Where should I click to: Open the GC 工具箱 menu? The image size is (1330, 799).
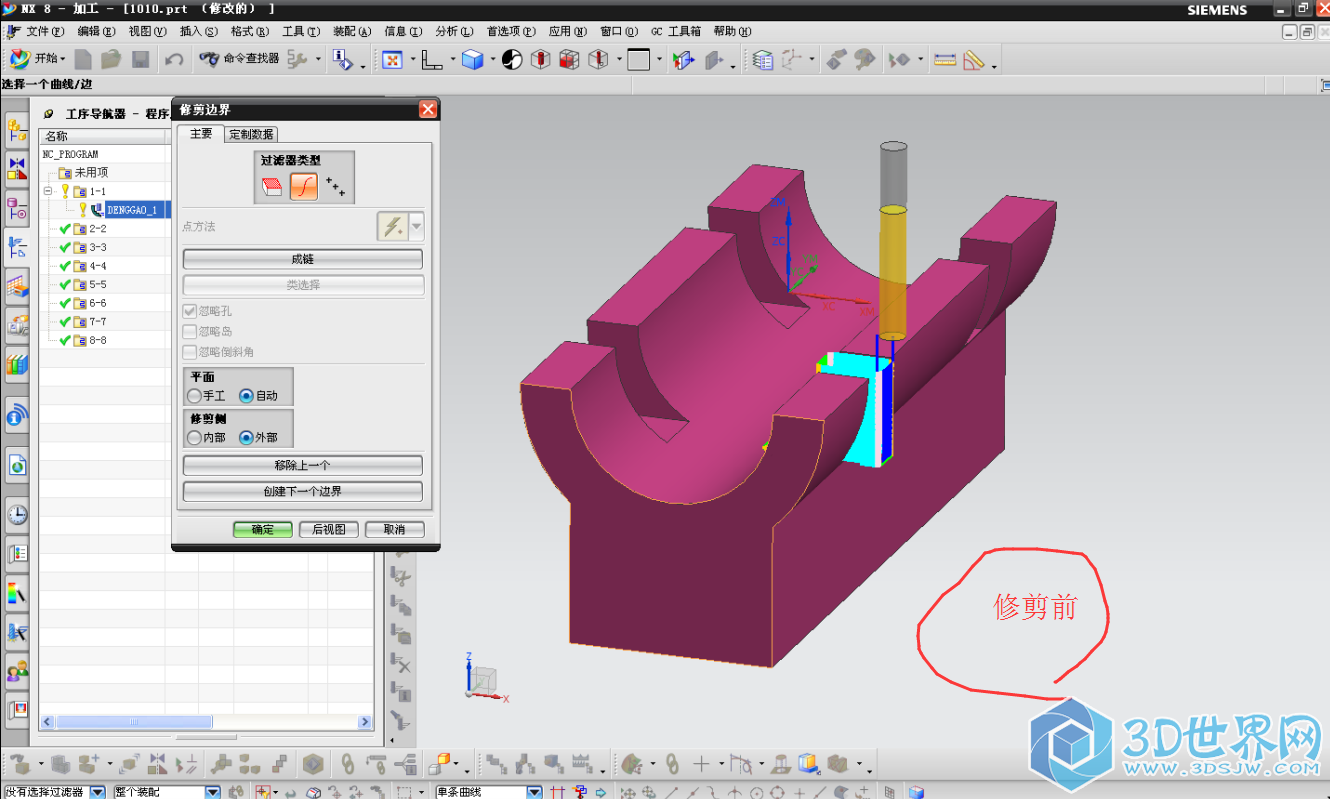(676, 32)
